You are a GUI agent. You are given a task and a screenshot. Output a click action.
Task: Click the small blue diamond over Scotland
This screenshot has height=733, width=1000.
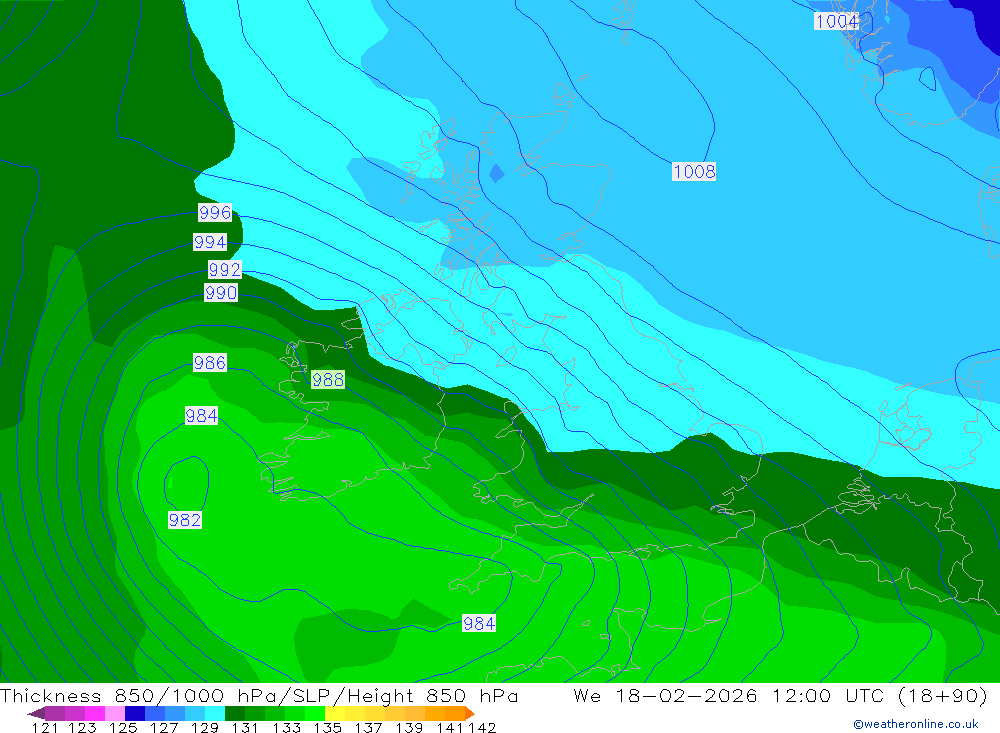(x=497, y=174)
